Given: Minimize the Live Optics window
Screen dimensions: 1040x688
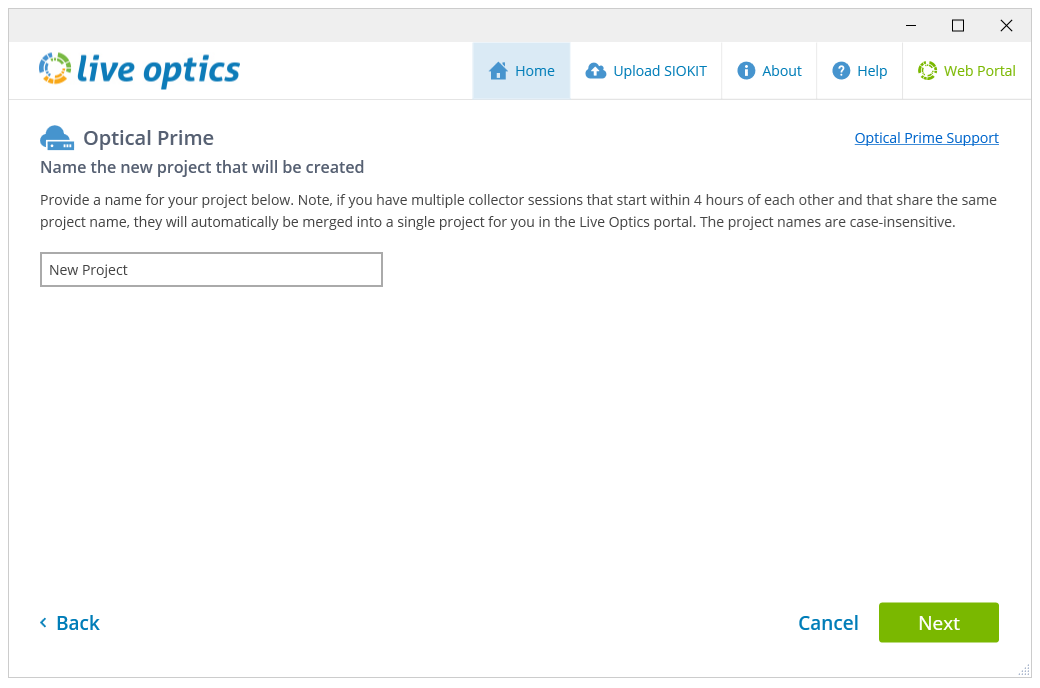Looking at the screenshot, I should click(x=911, y=26).
